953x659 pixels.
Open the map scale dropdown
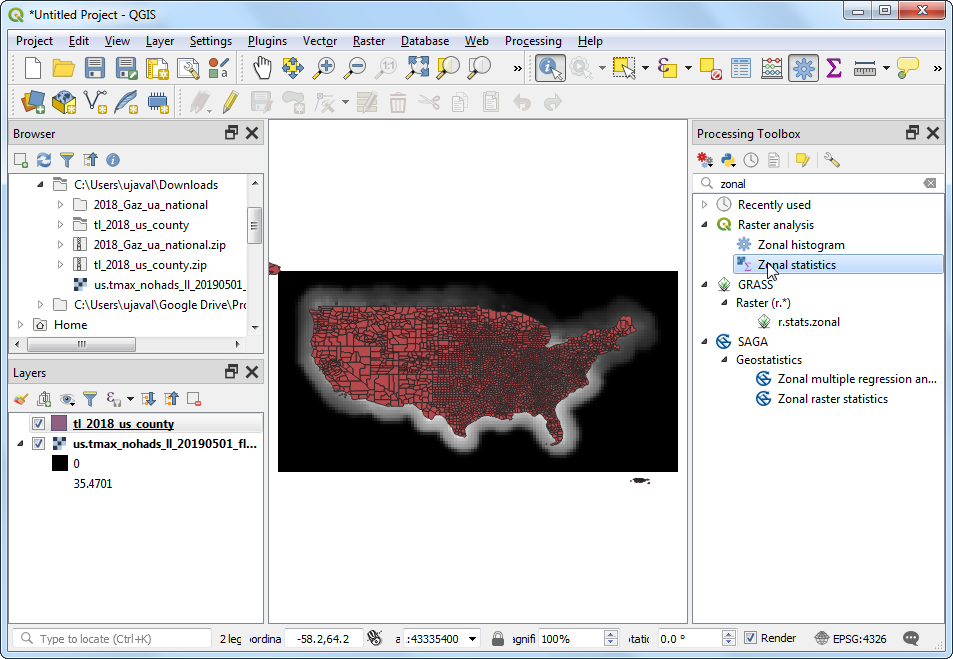click(472, 638)
